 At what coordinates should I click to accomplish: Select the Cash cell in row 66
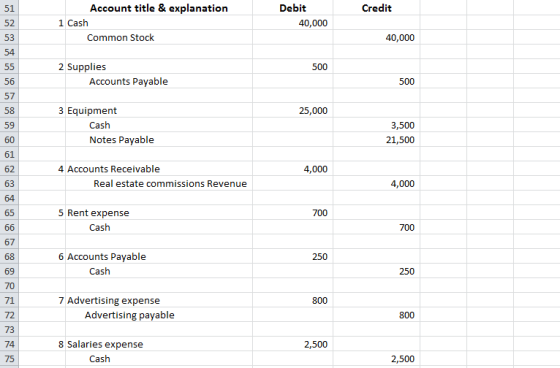[159, 228]
